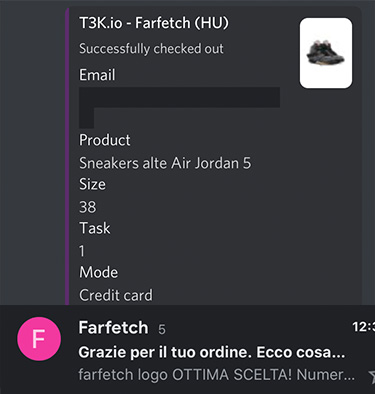Click the redacted email address block
Image resolution: width=375 pixels, height=394 pixels.
(179, 107)
